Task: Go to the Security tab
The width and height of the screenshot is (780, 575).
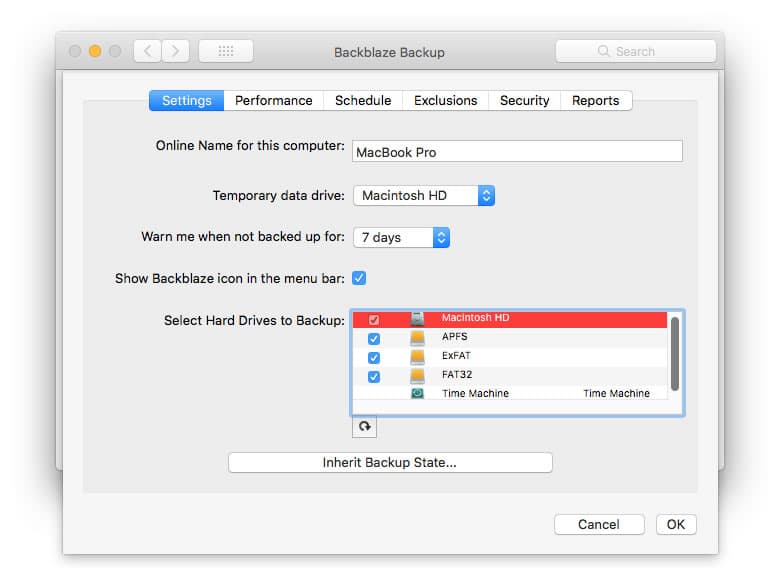Action: tap(525, 100)
